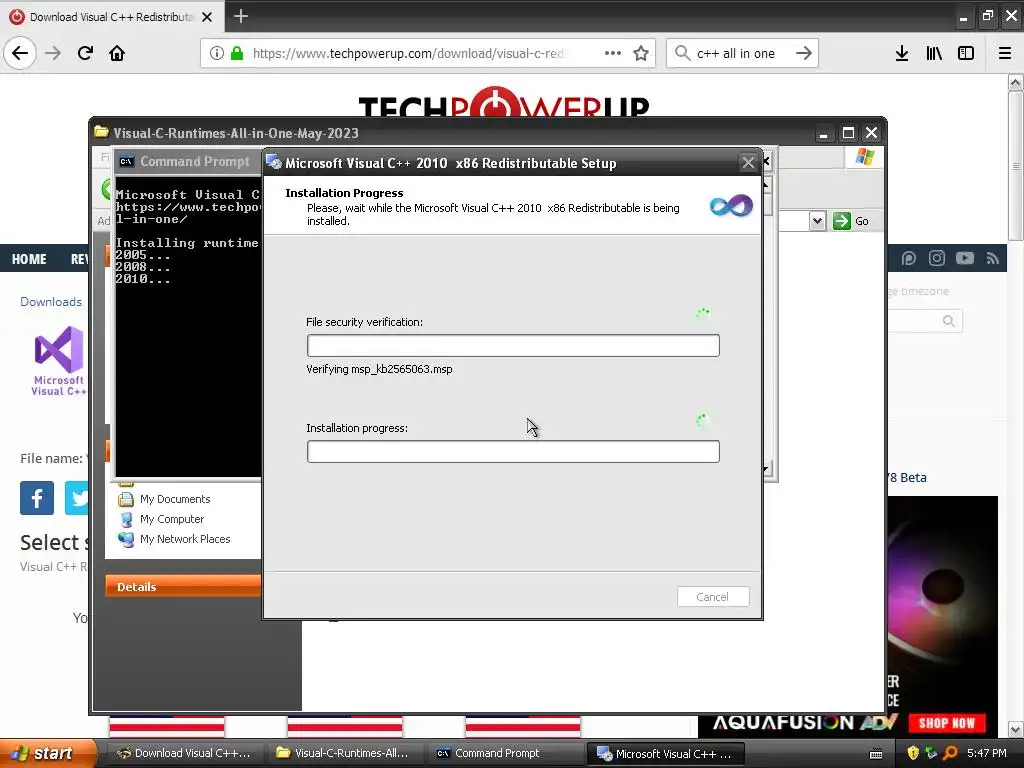Open the HOME item in the TechPowerUp nav

pos(29,259)
